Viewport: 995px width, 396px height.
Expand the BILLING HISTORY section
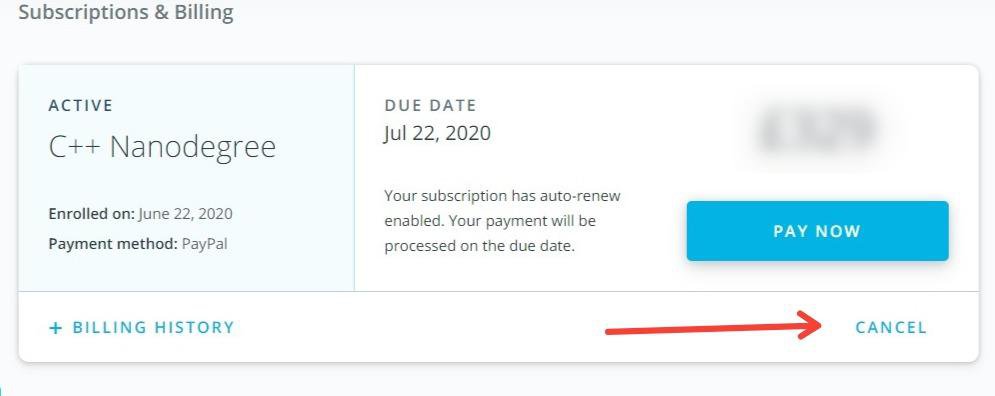(x=142, y=327)
